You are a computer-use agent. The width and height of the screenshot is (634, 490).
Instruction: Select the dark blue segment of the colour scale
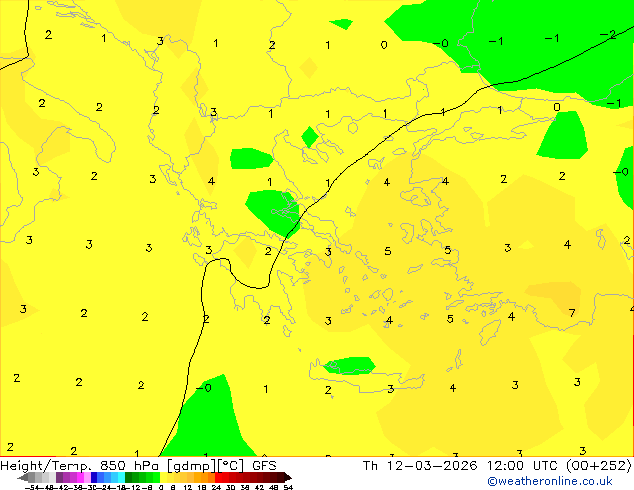pyautogui.click(x=94, y=478)
